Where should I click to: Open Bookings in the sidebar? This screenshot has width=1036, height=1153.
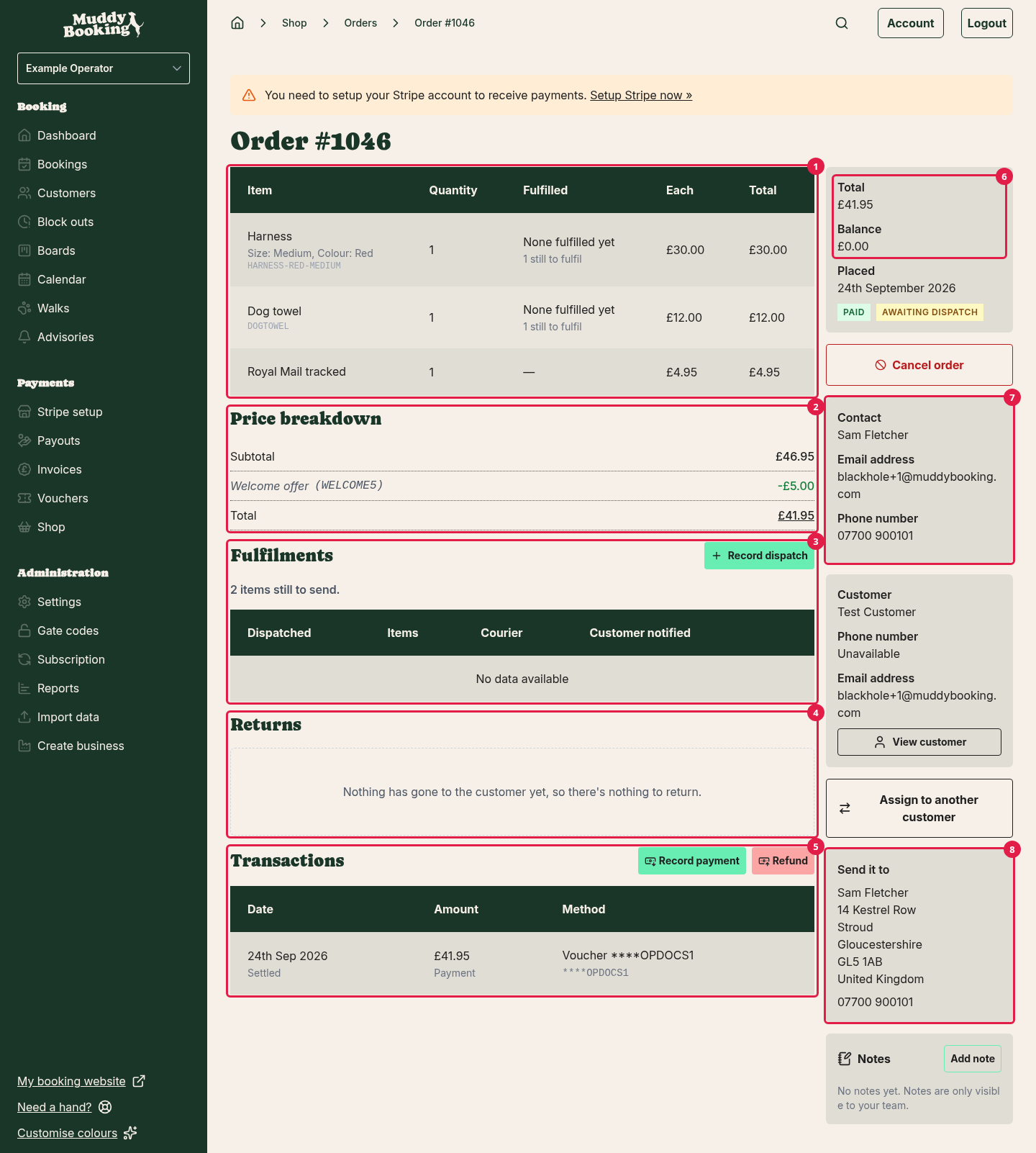[x=62, y=164]
